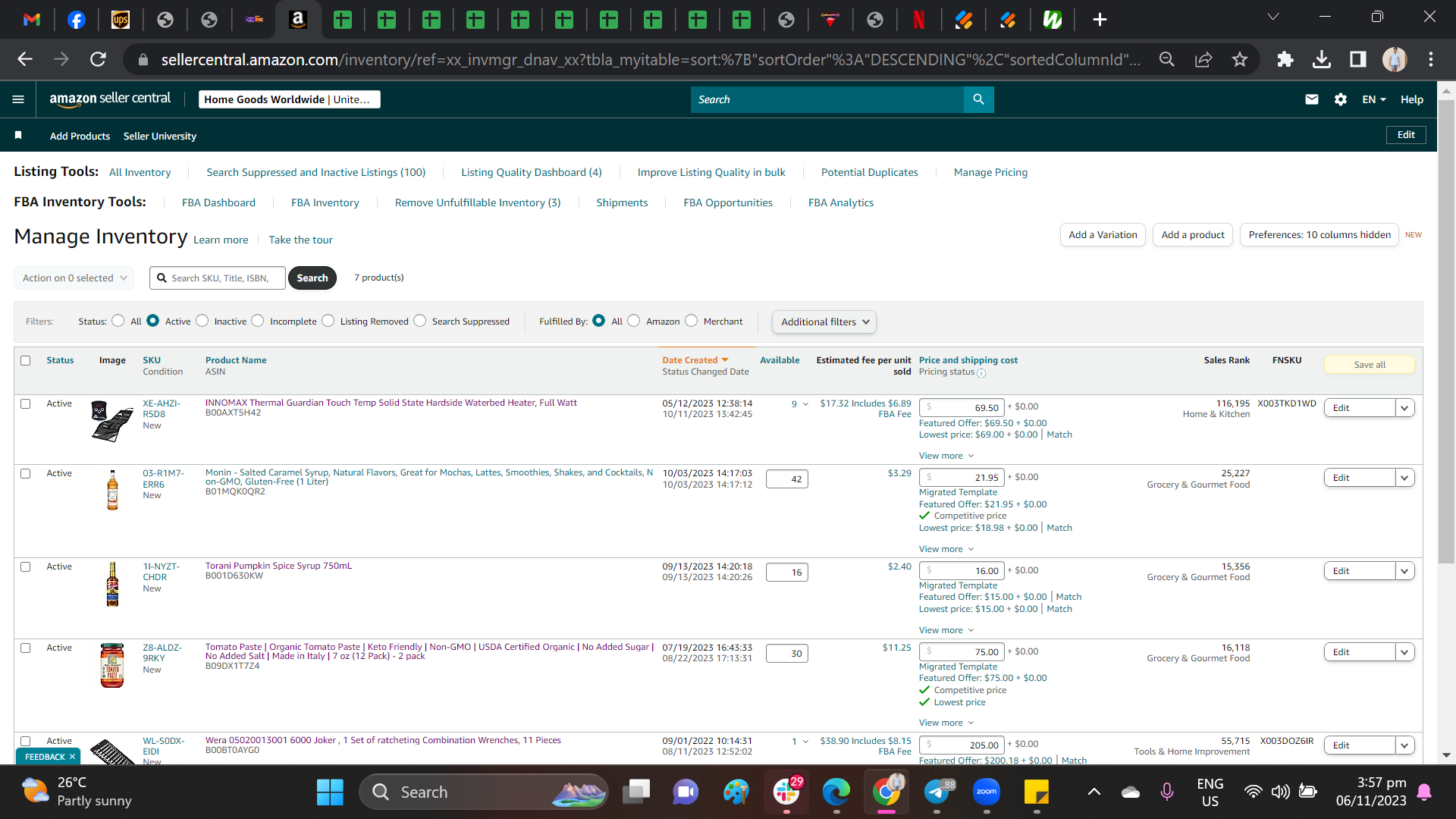This screenshot has width=1456, height=819.
Task: Select the Listing Removed status filter
Action: pos(328,321)
